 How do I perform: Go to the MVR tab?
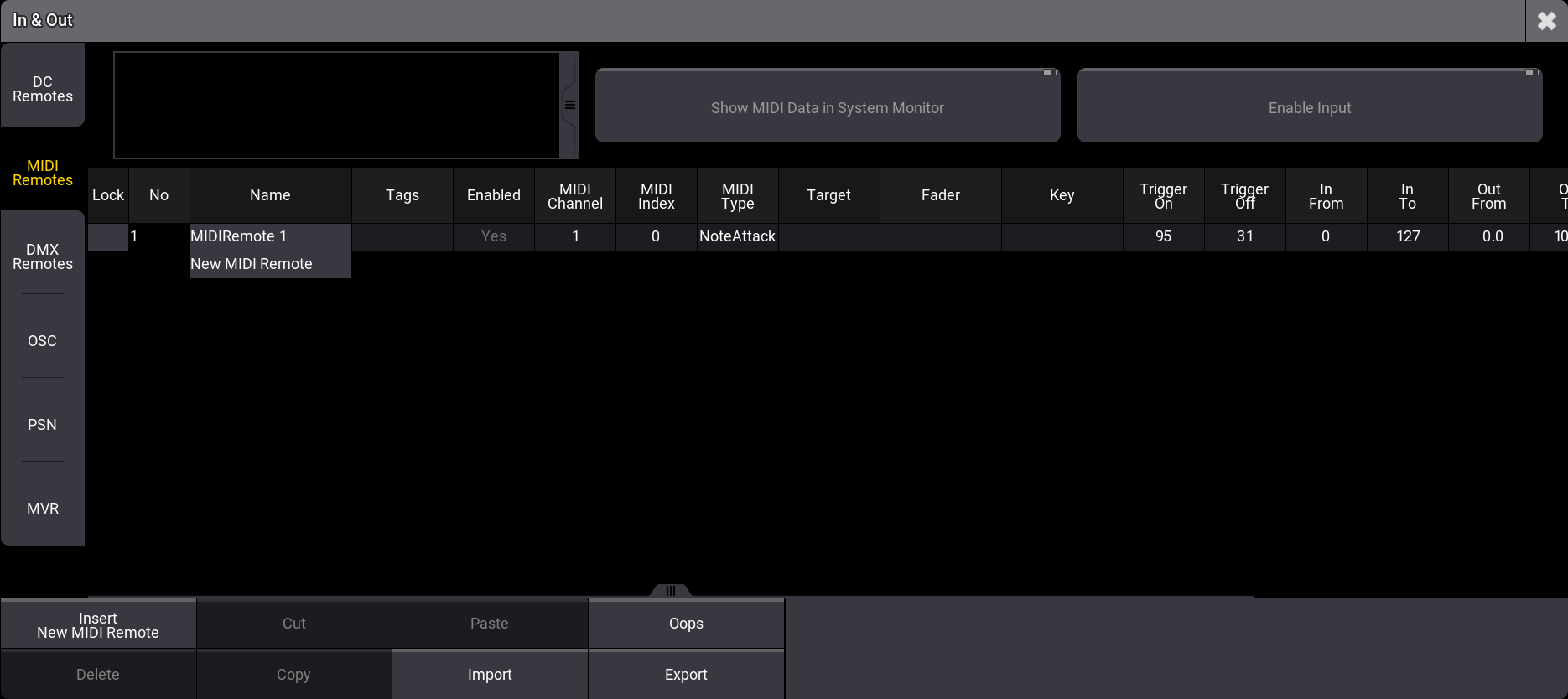(x=43, y=509)
